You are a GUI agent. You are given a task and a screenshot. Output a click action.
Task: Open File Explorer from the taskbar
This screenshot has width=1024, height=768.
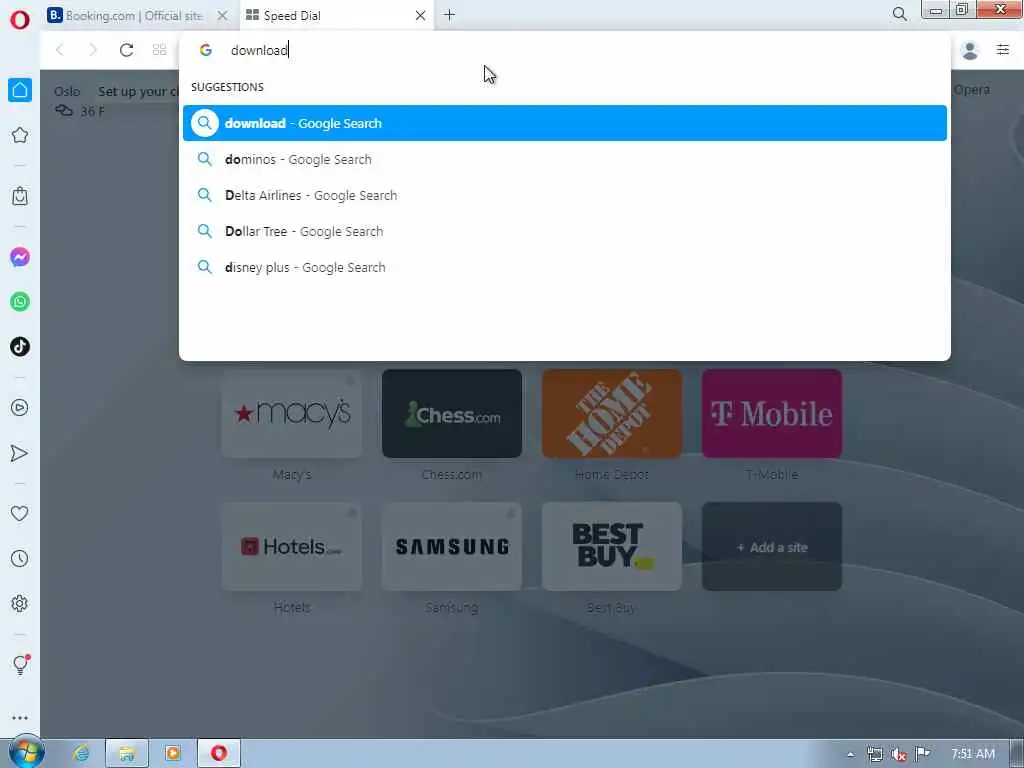127,753
